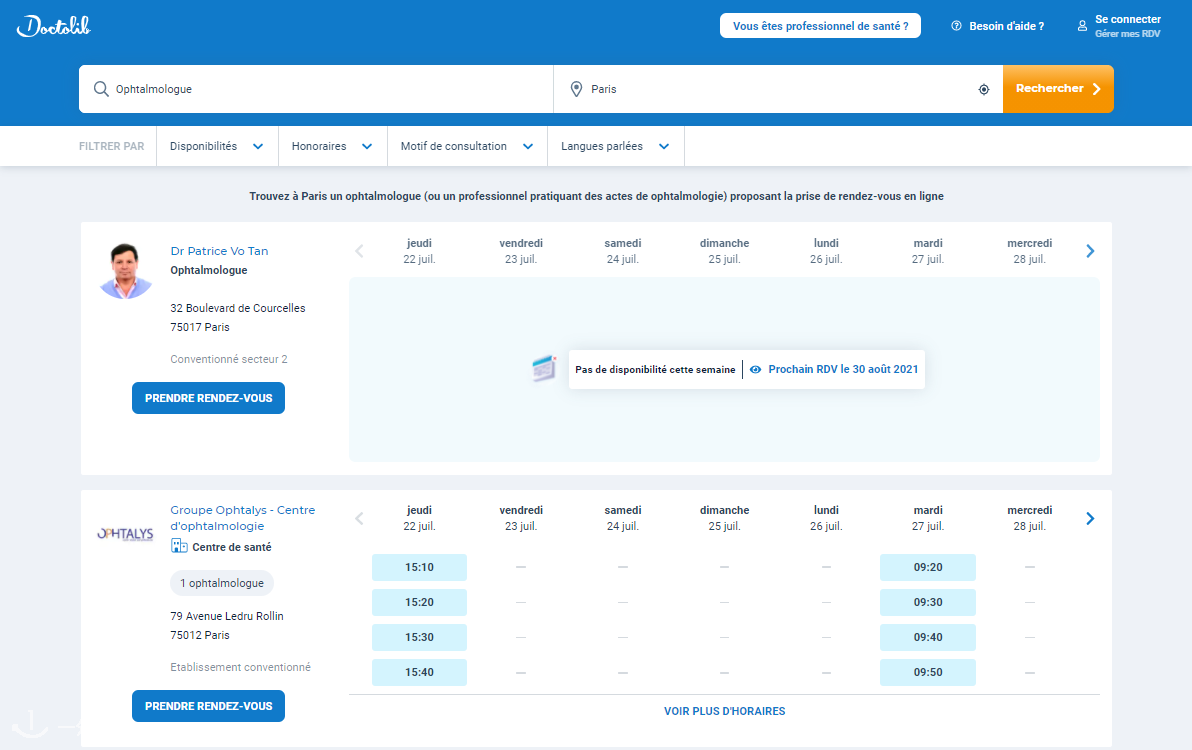Click Gérer mes RDV text
Image resolution: width=1192 pixels, height=750 pixels.
(x=1127, y=34)
